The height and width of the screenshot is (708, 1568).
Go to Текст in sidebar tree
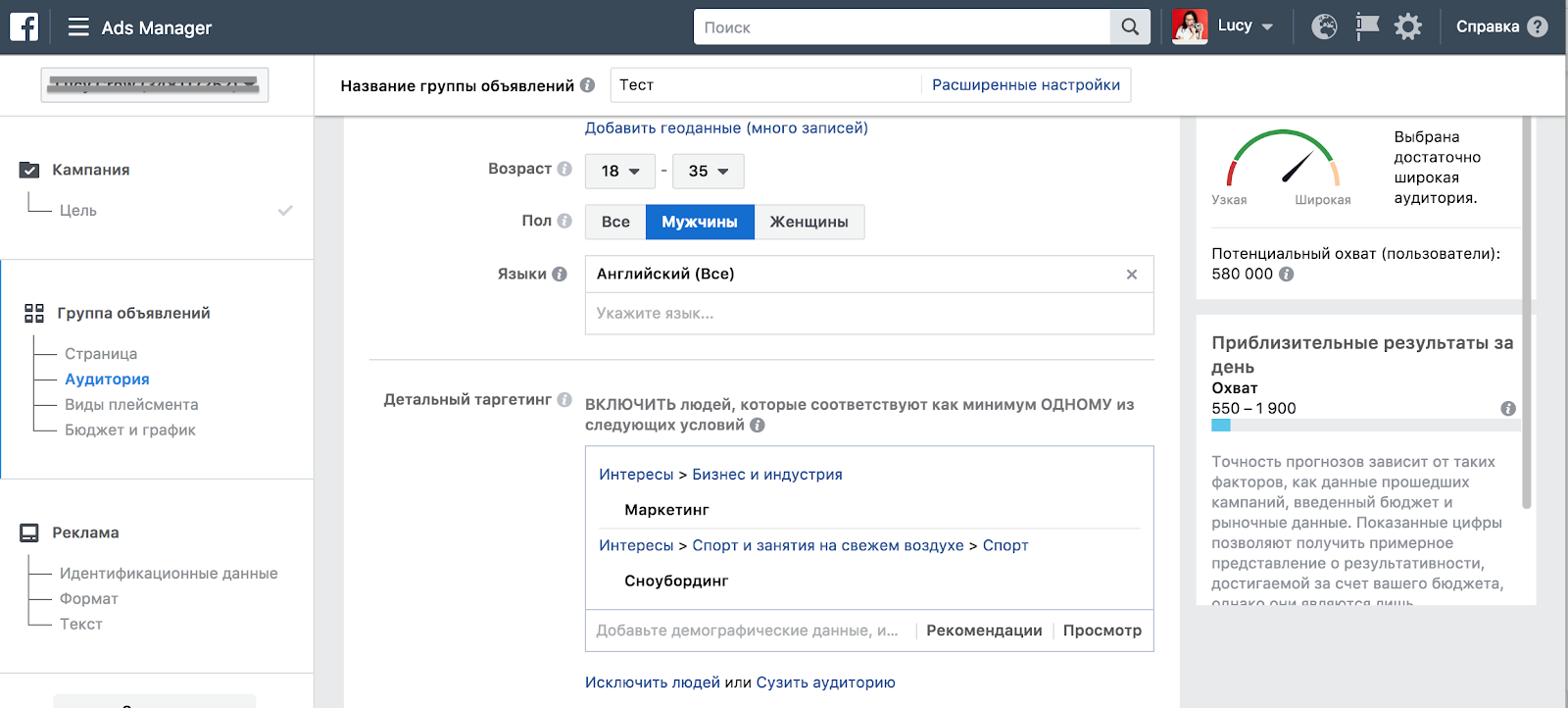coord(80,624)
